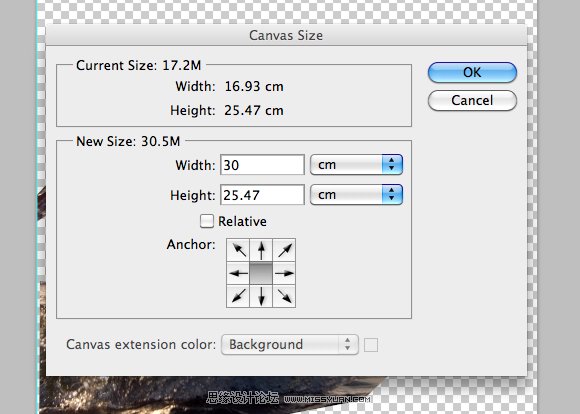Select the bottom-left anchor arrow
The image size is (580, 414).
click(x=238, y=296)
